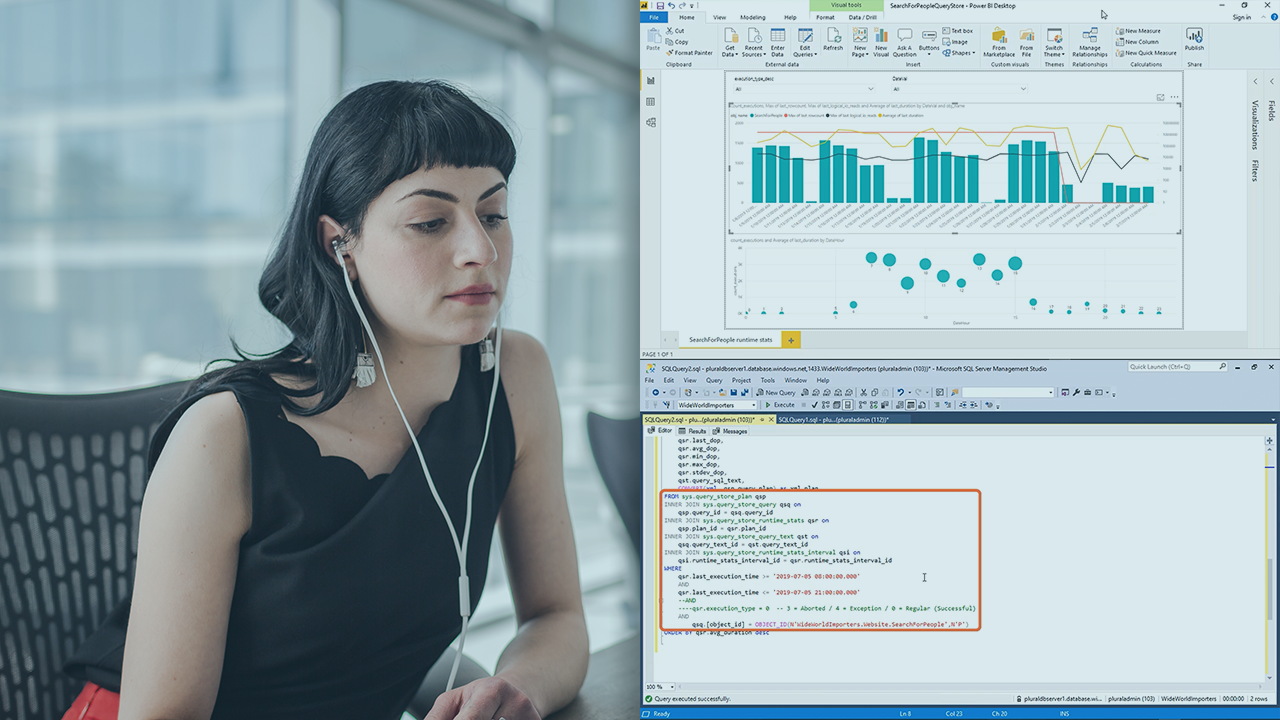
Task: Click the Quick Launch search field
Action: click(x=1180, y=367)
